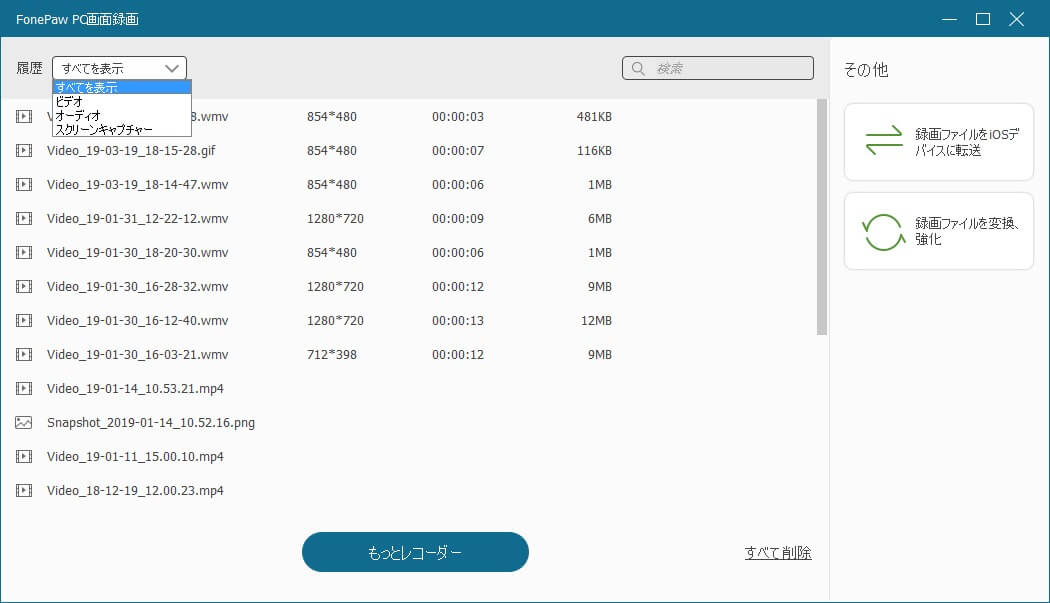
Task: Click video icon of the first .wmv row
Action: click(x=24, y=117)
